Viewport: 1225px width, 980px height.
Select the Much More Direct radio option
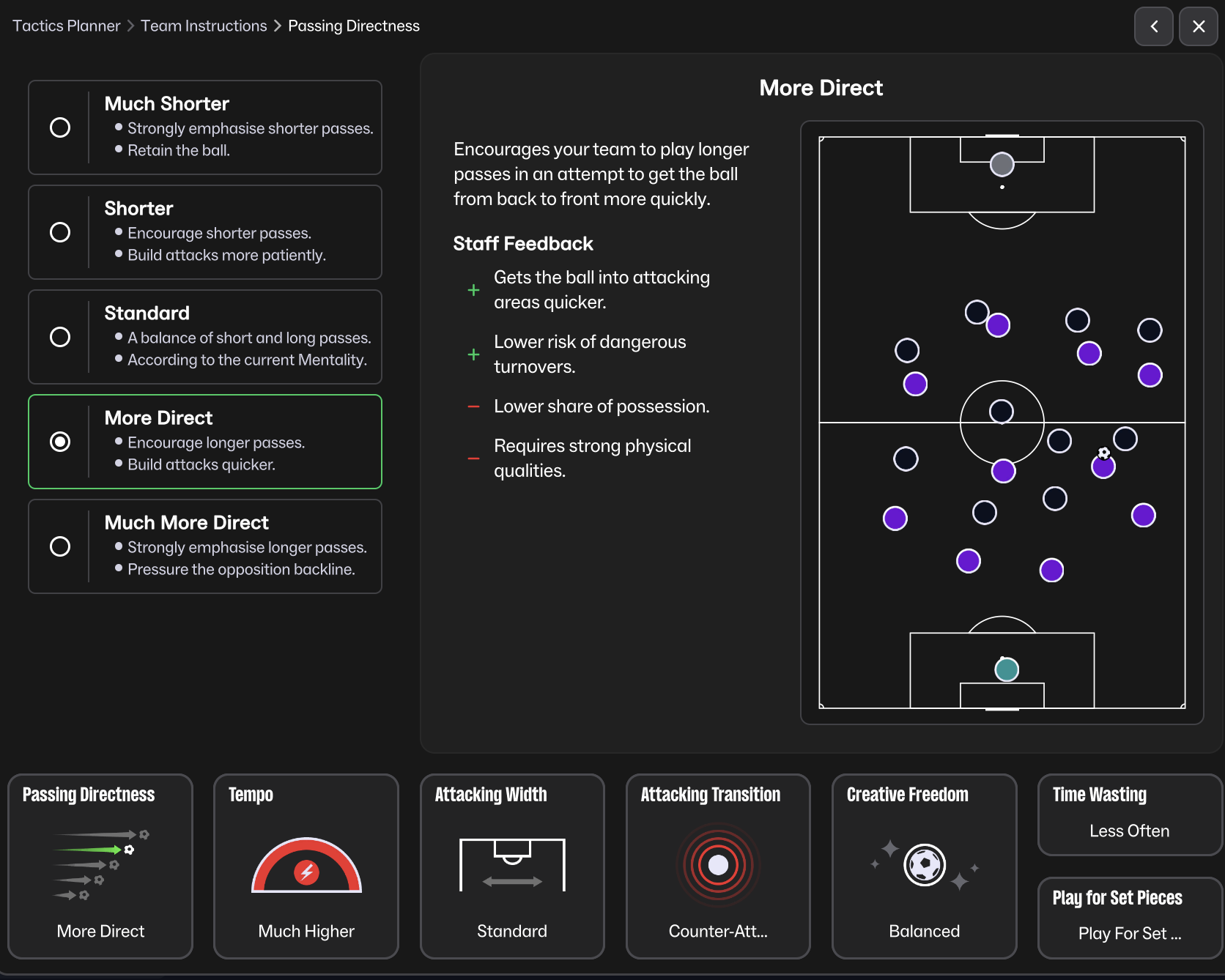(60, 546)
